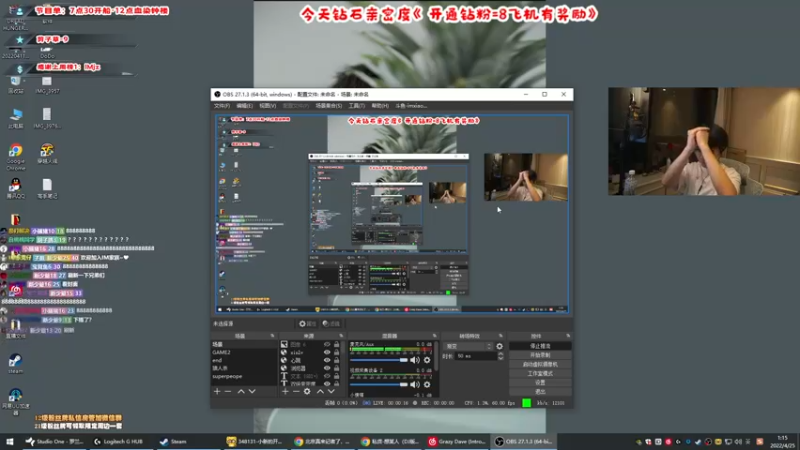
Task: Toggle the lock on the 心跳 source
Action: tap(336, 360)
